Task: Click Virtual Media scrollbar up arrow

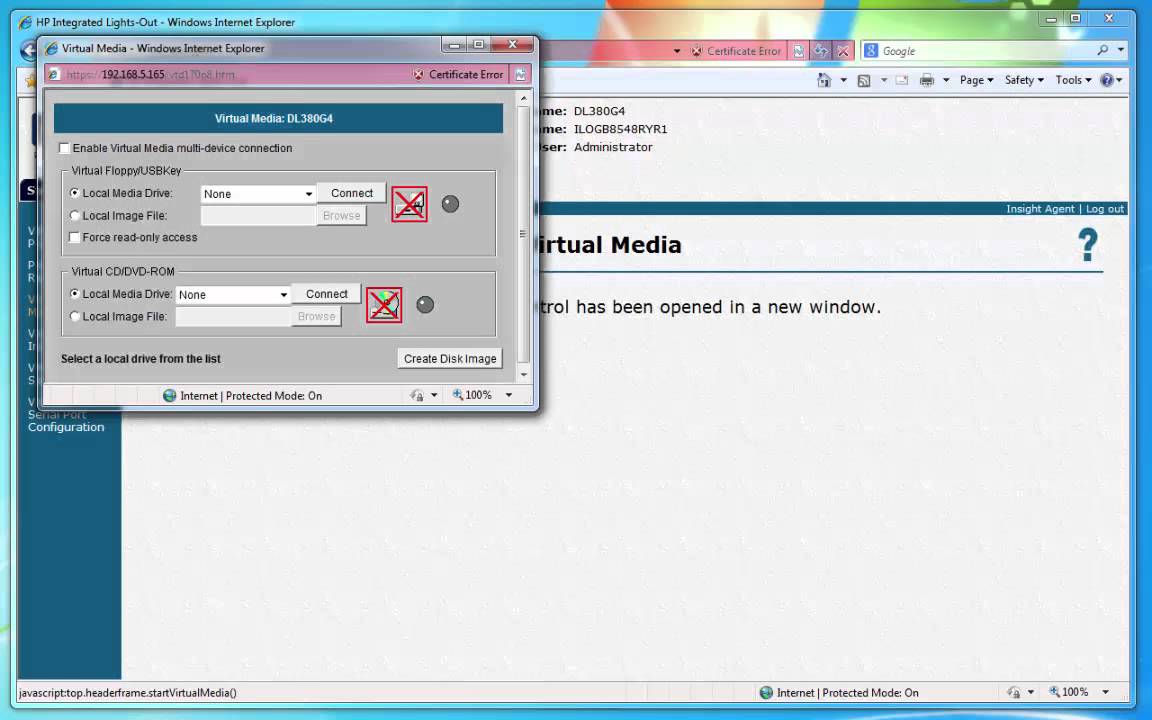Action: point(524,98)
